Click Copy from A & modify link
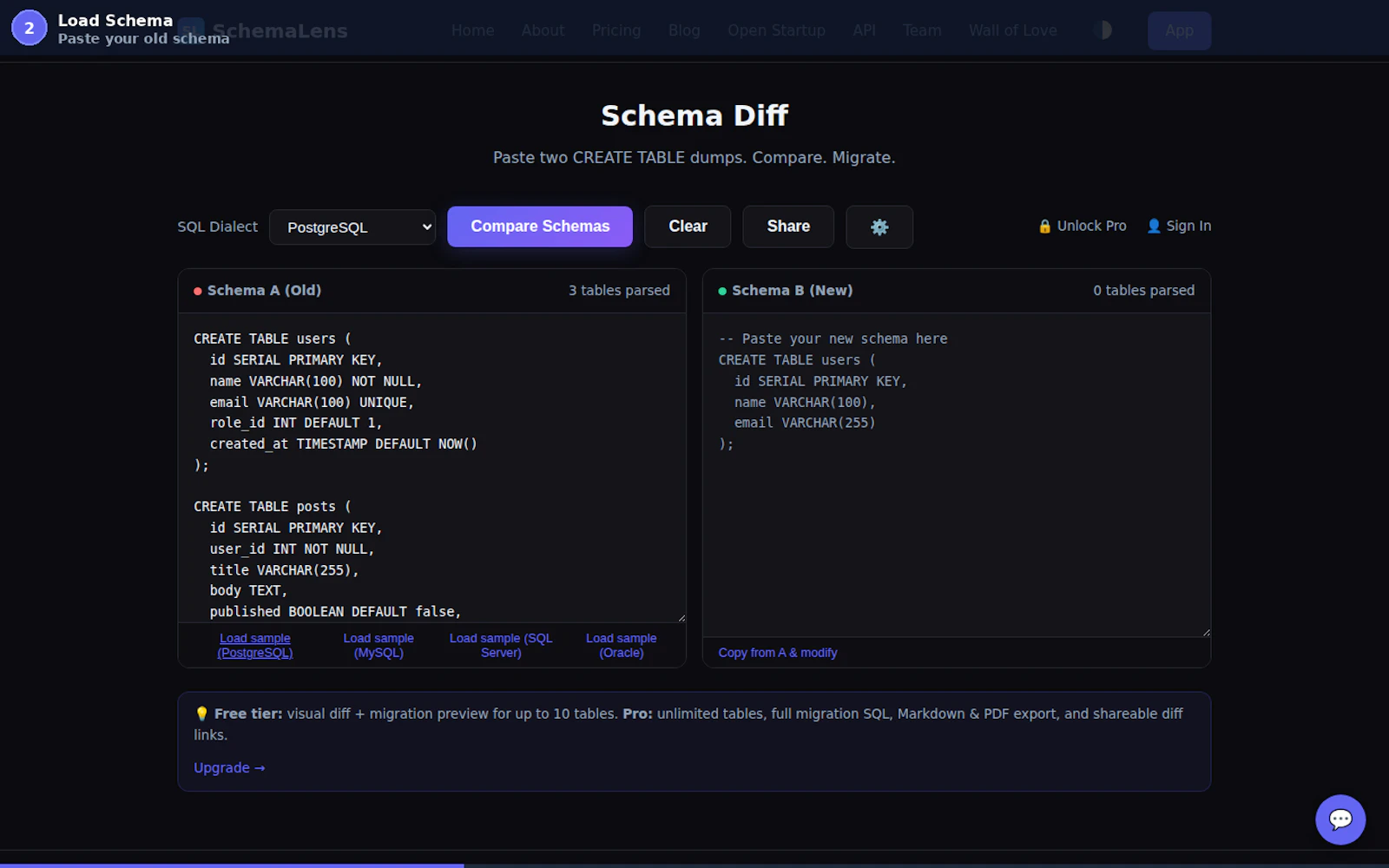The width and height of the screenshot is (1389, 868). click(x=778, y=653)
